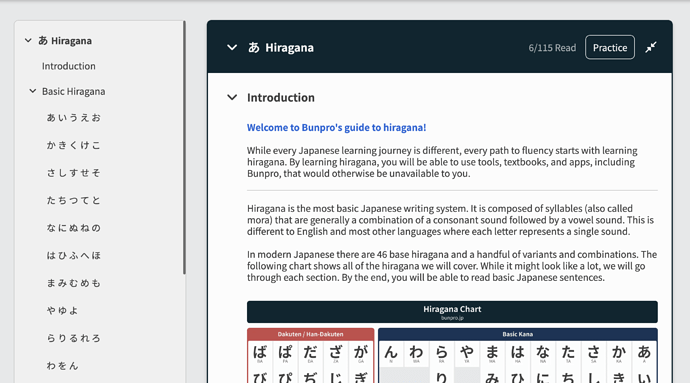Click the "Welcome to Bunpro's guide to hiragana!" heading
This screenshot has height=383, width=690.
coord(336,127)
